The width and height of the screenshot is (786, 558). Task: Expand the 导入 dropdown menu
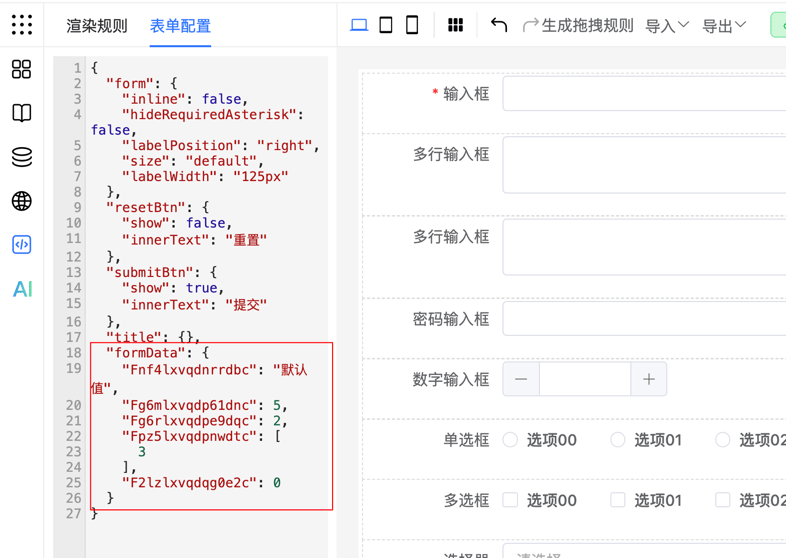[667, 26]
